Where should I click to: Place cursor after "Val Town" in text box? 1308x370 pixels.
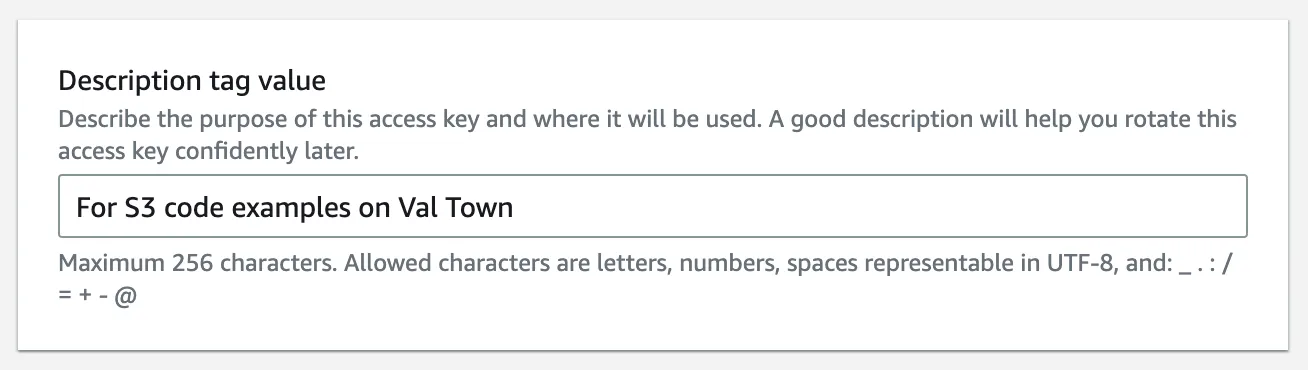tap(515, 207)
